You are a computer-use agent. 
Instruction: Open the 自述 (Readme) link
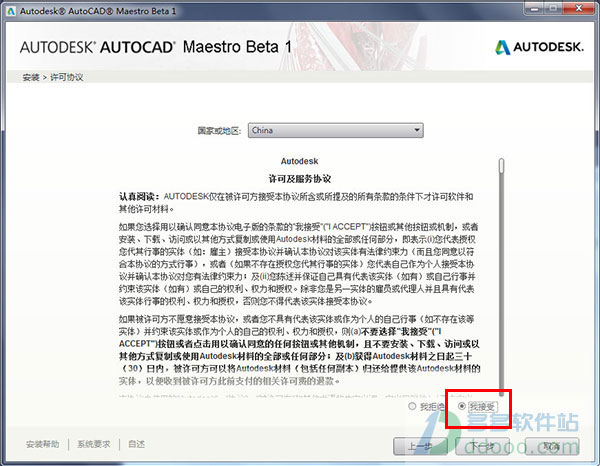tap(136, 444)
